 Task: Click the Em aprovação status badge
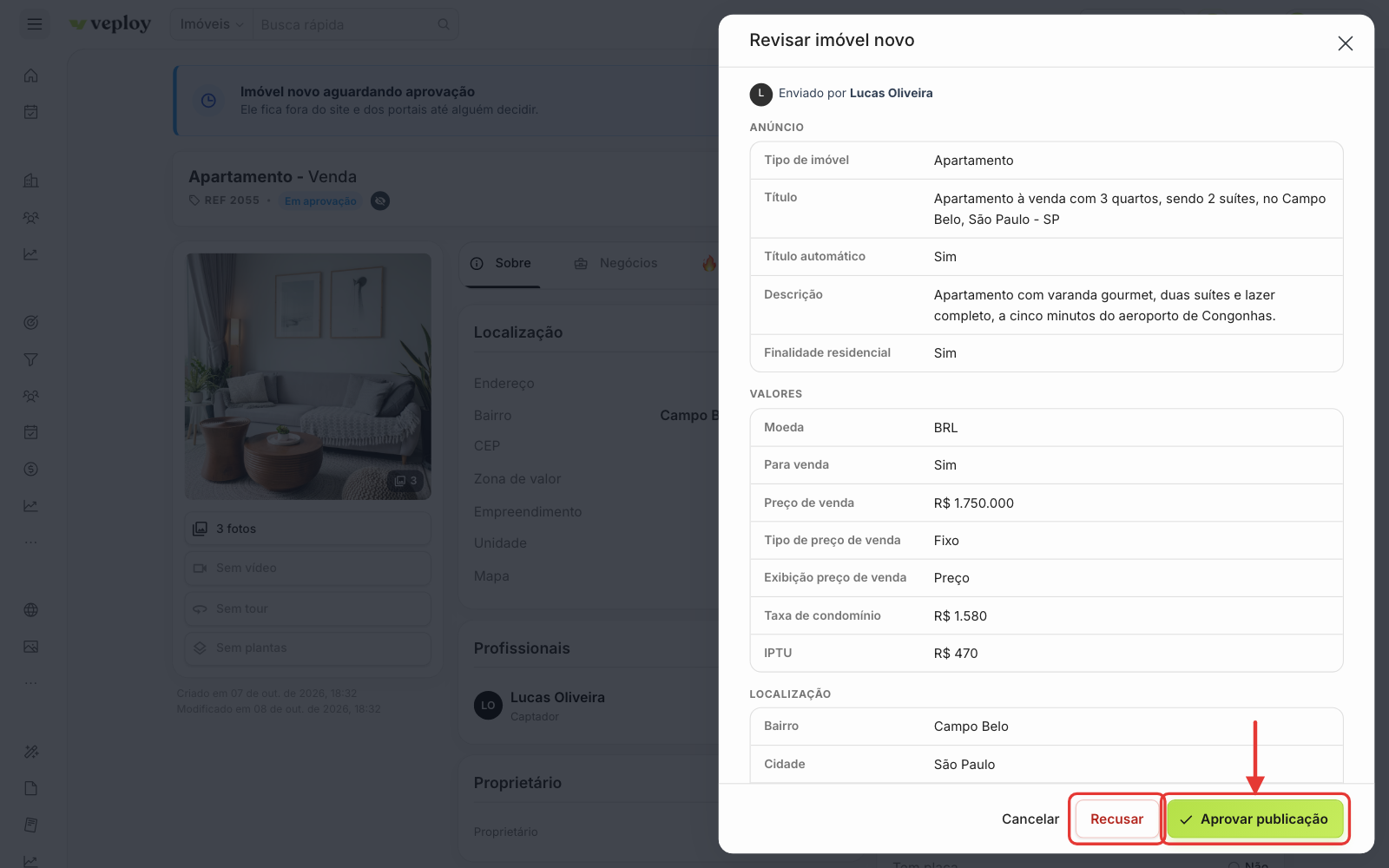pos(320,201)
